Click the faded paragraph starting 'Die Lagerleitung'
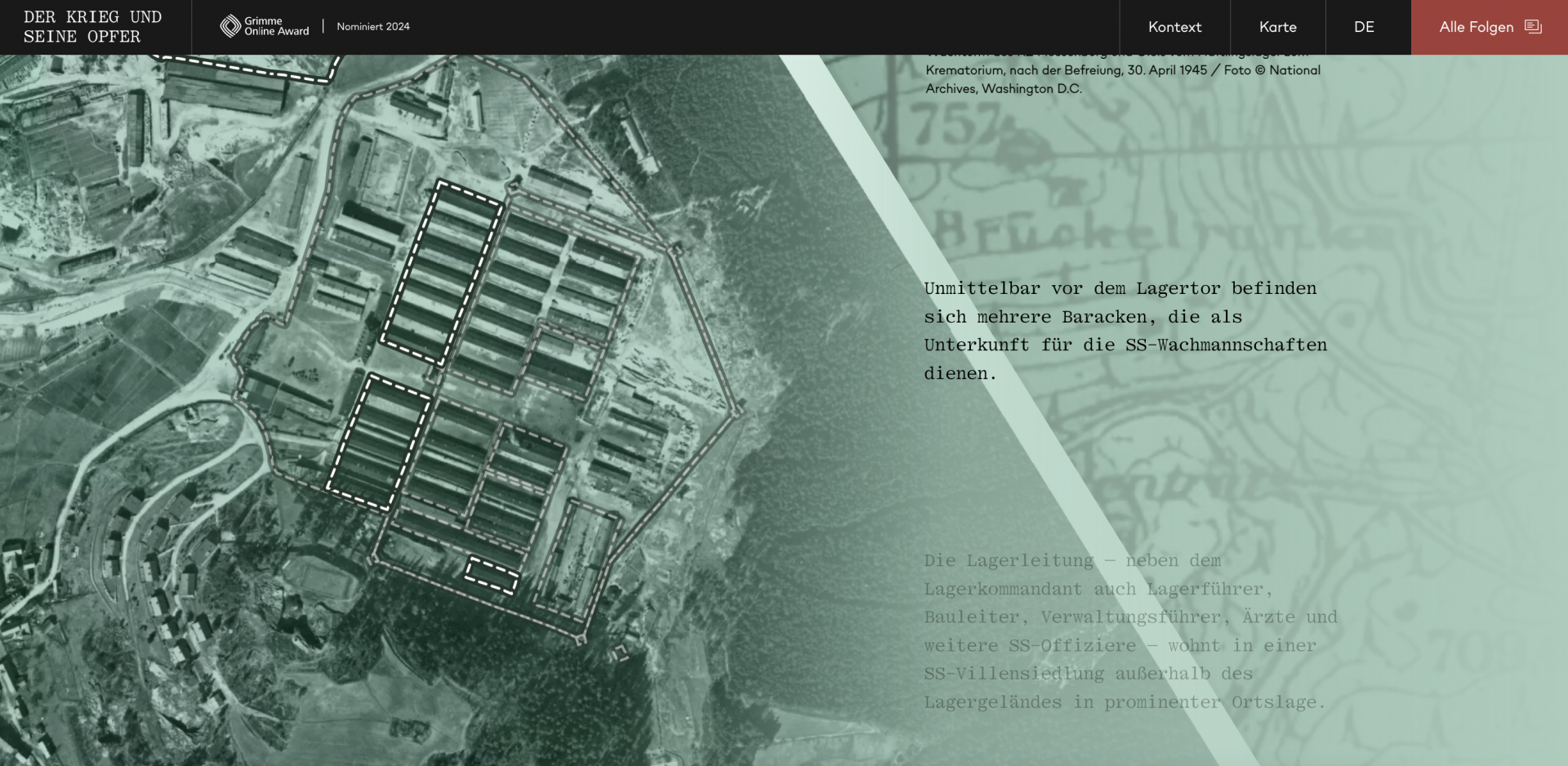Screen dimensions: 1568x766 (x=1130, y=631)
